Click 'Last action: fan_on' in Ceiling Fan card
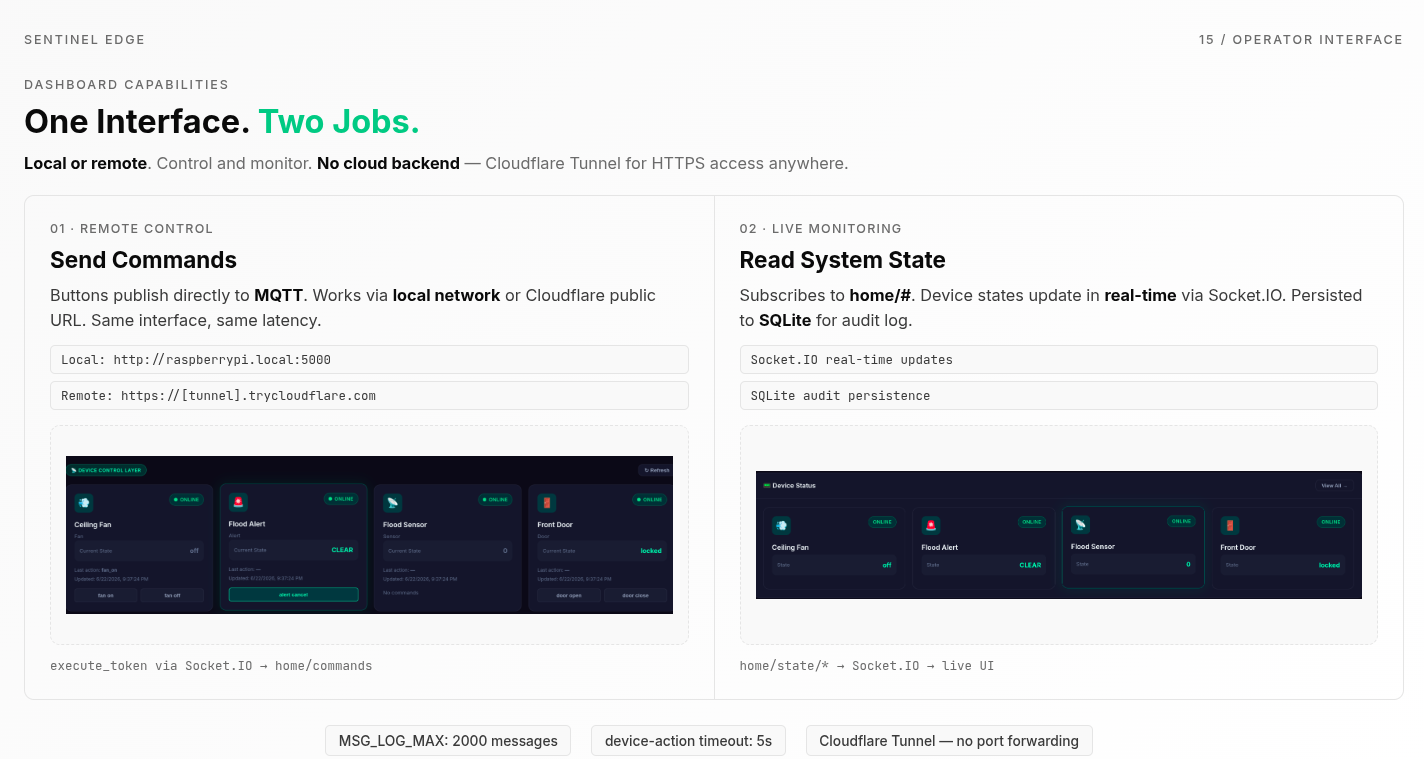 pyautogui.click(x=96, y=570)
